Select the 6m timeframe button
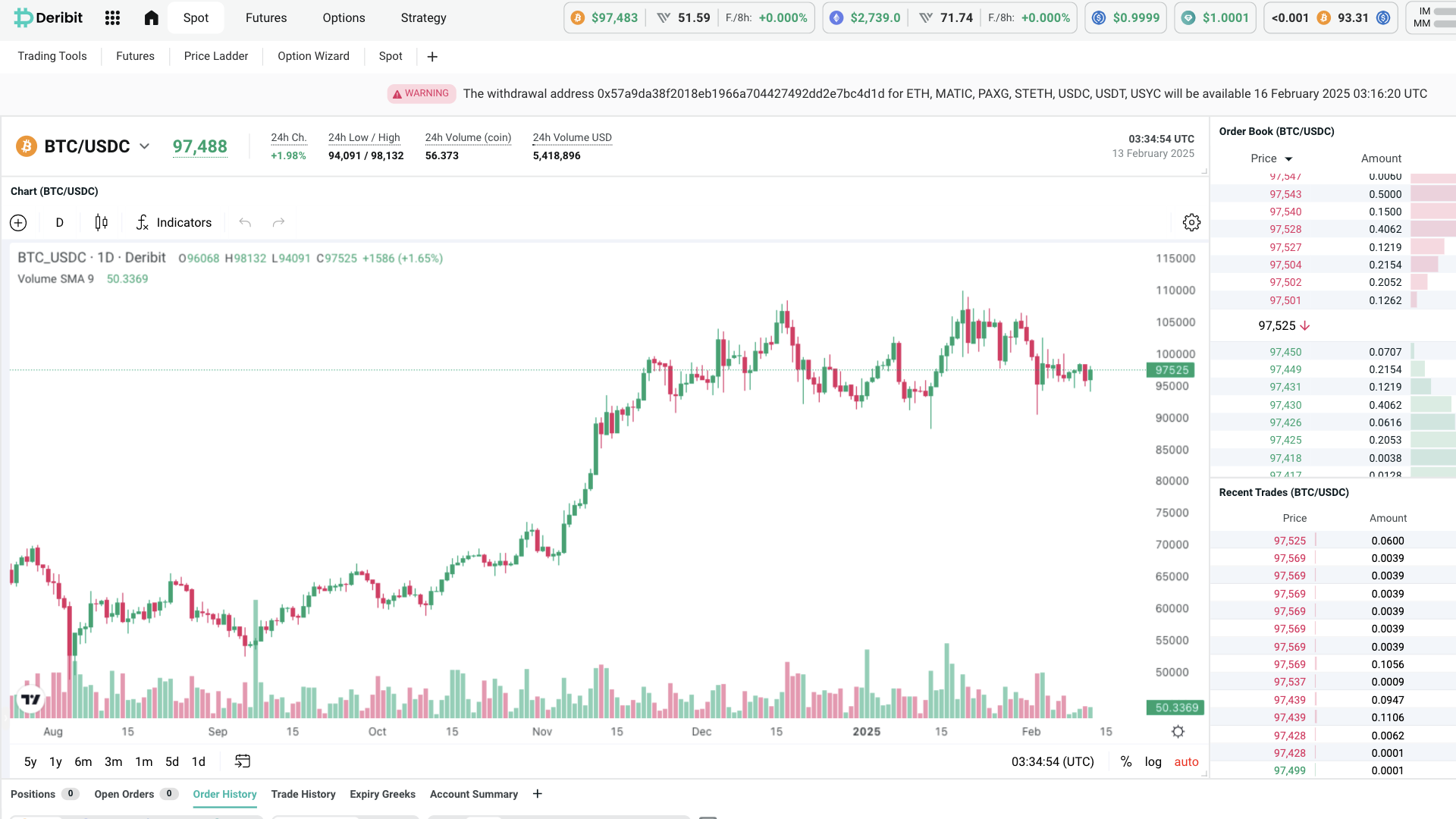Screen dimensions: 1456x819 (83, 761)
